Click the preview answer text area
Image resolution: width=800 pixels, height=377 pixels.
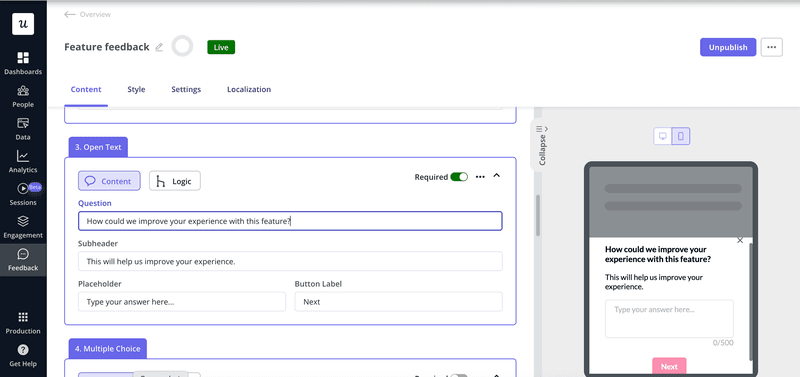tap(669, 318)
